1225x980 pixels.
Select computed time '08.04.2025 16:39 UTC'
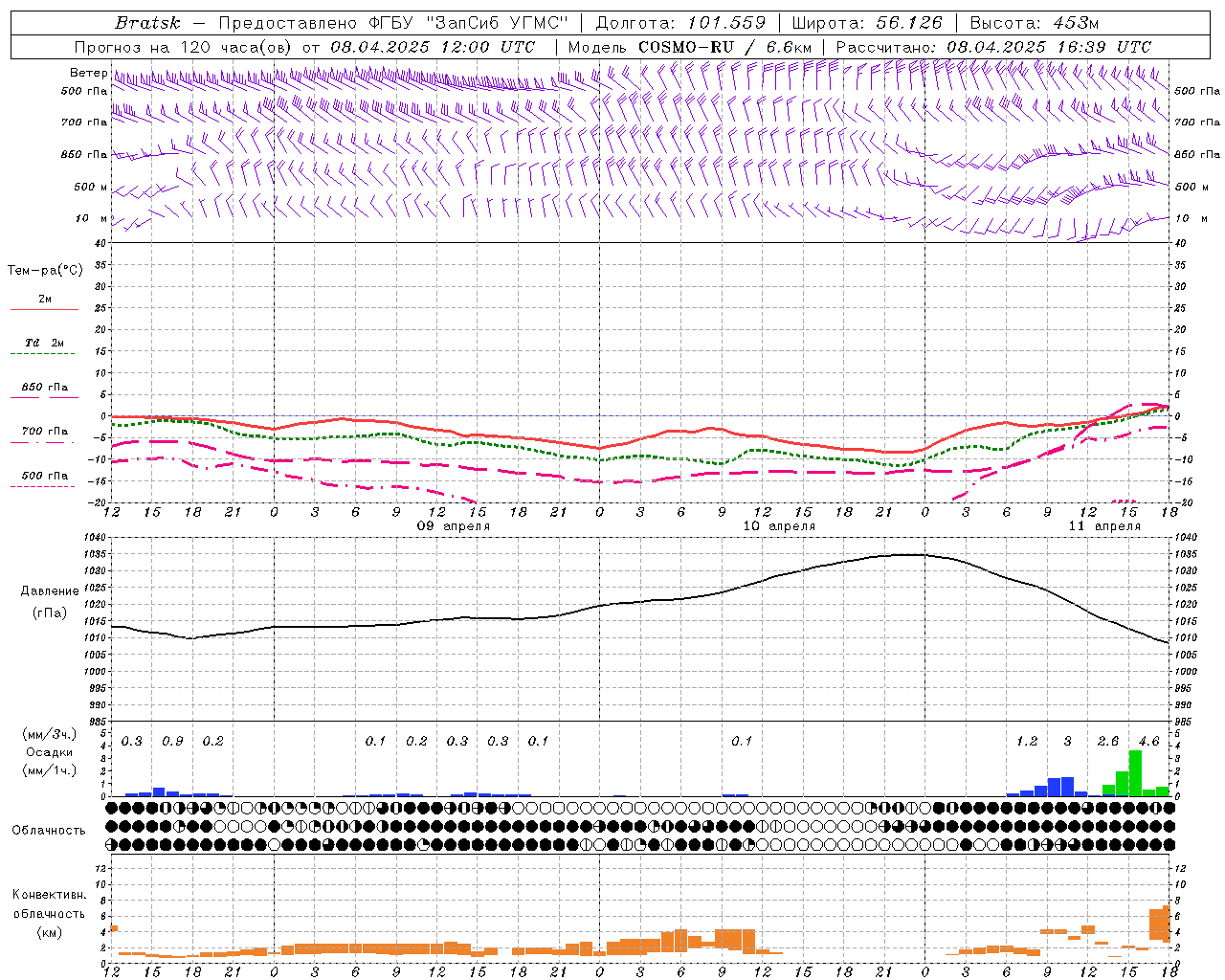[x=1049, y=47]
